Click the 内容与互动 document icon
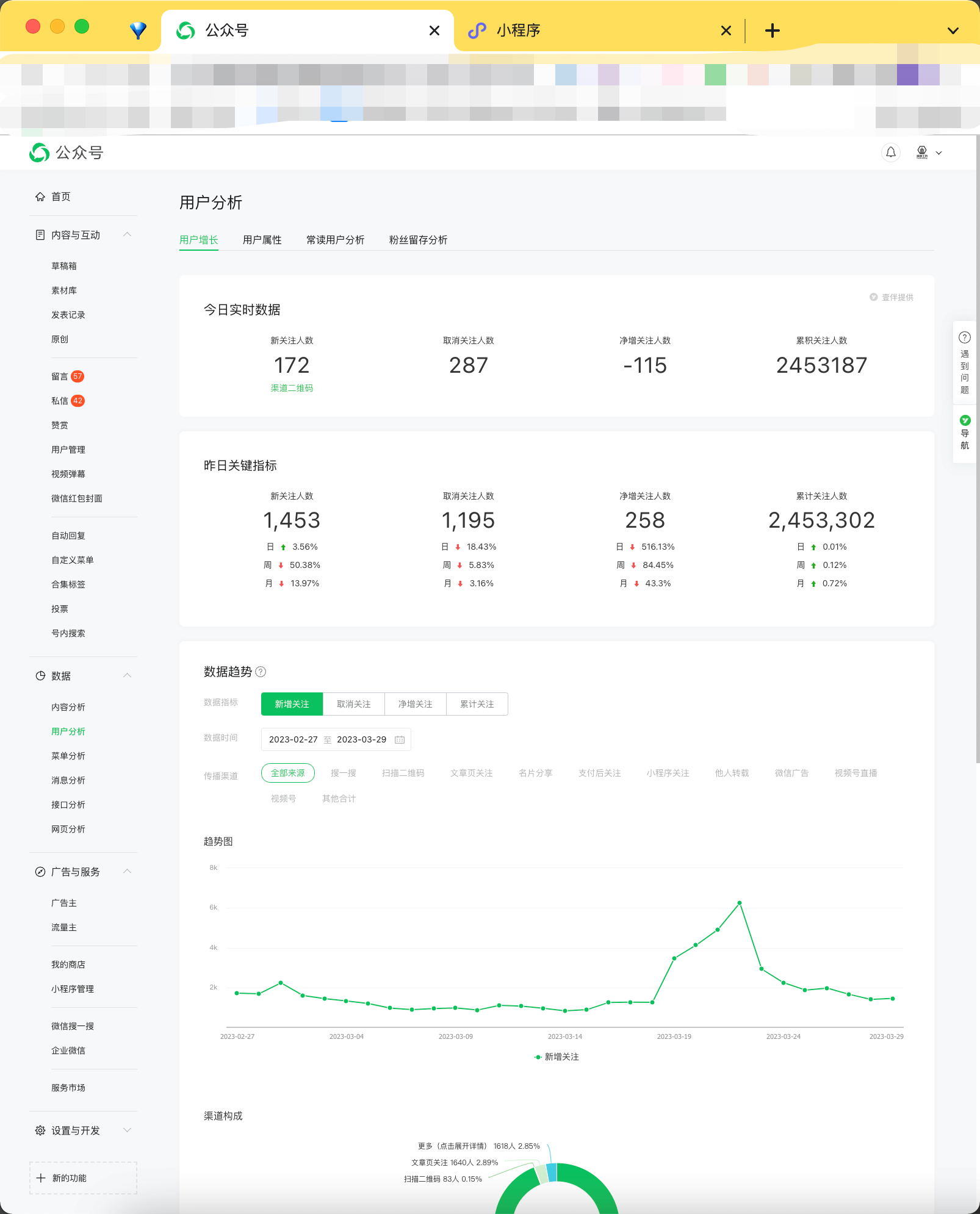 (40, 235)
